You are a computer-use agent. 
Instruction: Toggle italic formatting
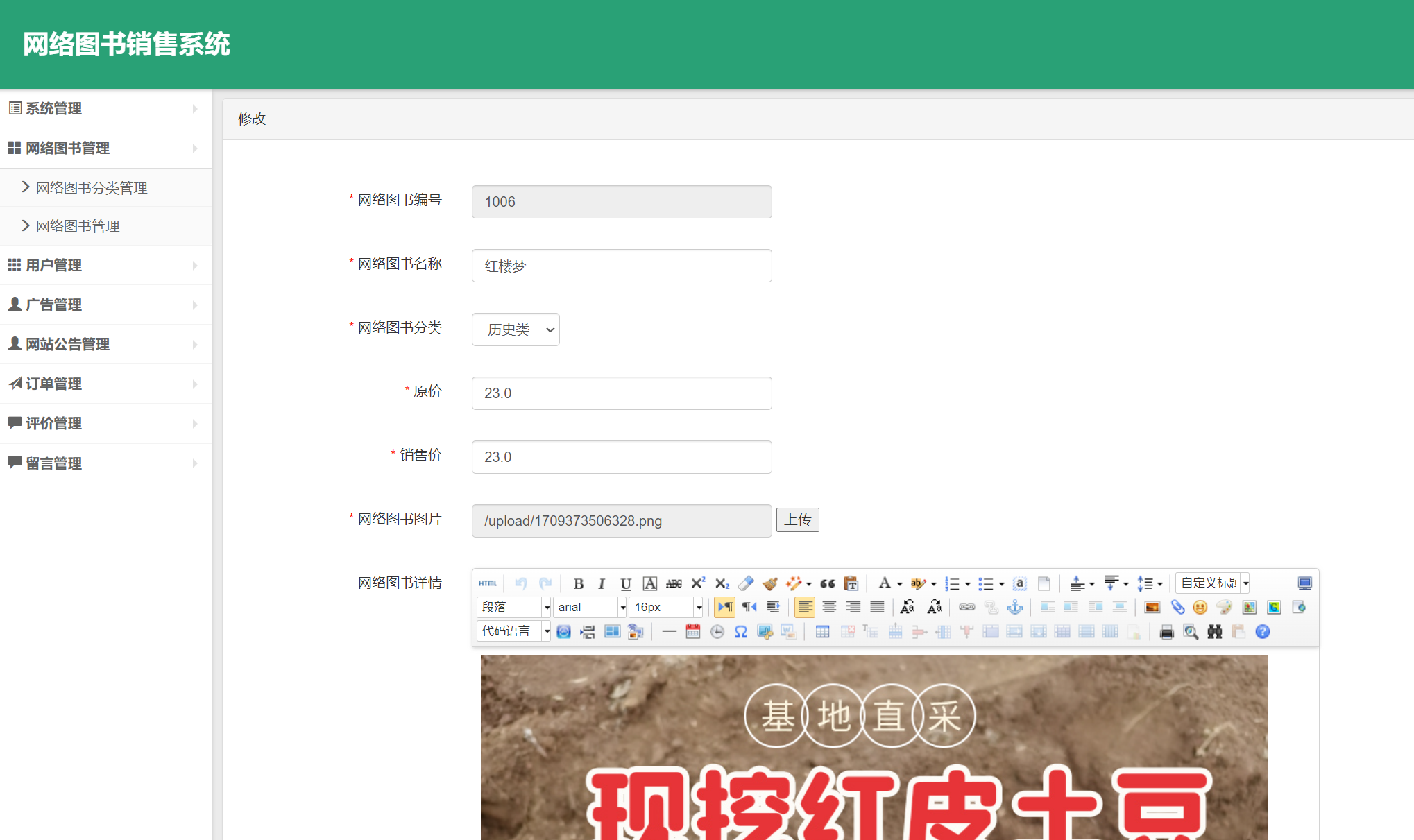pos(602,583)
